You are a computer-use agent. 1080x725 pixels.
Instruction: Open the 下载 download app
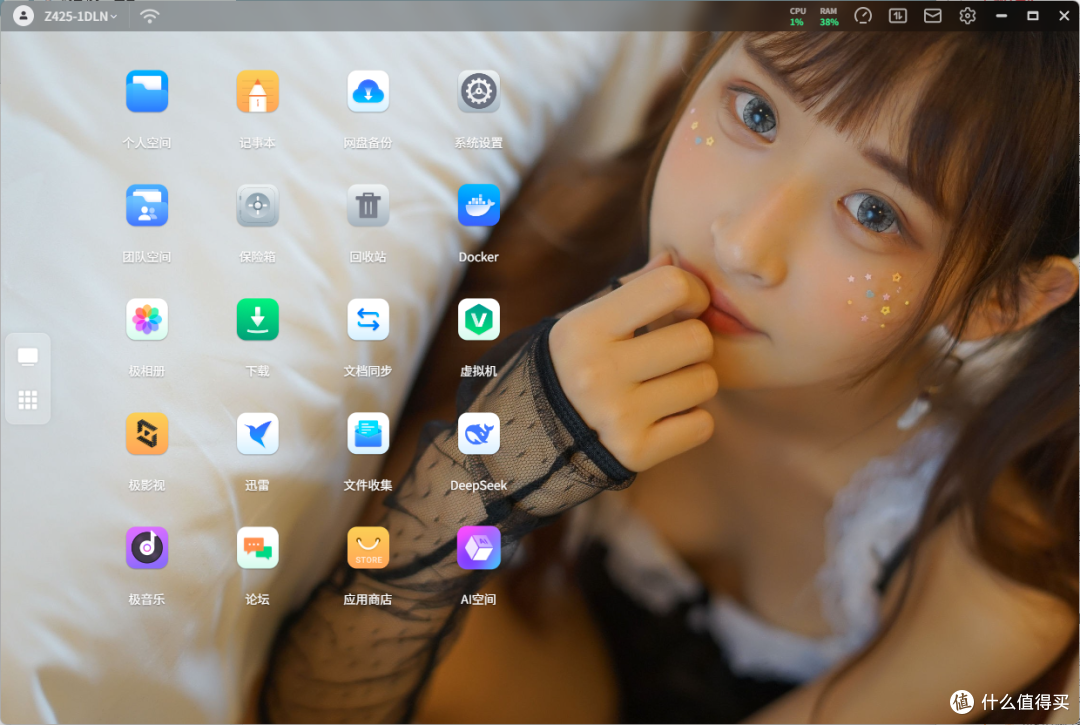pyautogui.click(x=258, y=320)
